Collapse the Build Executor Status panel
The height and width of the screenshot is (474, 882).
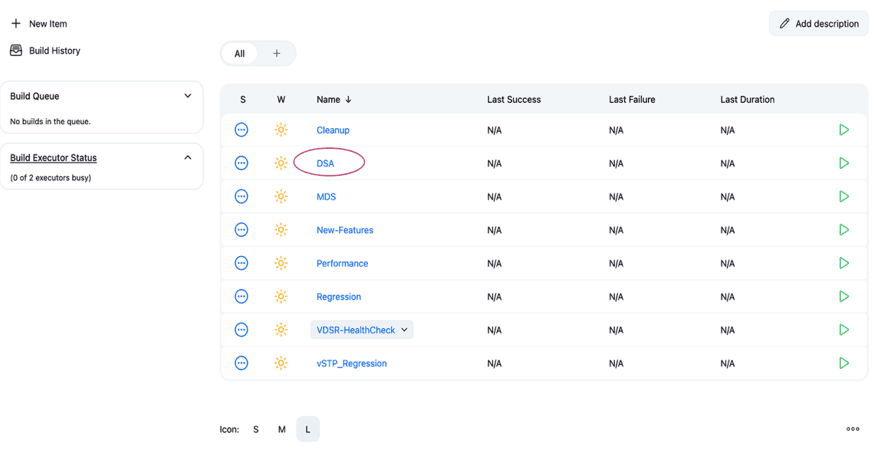187,157
